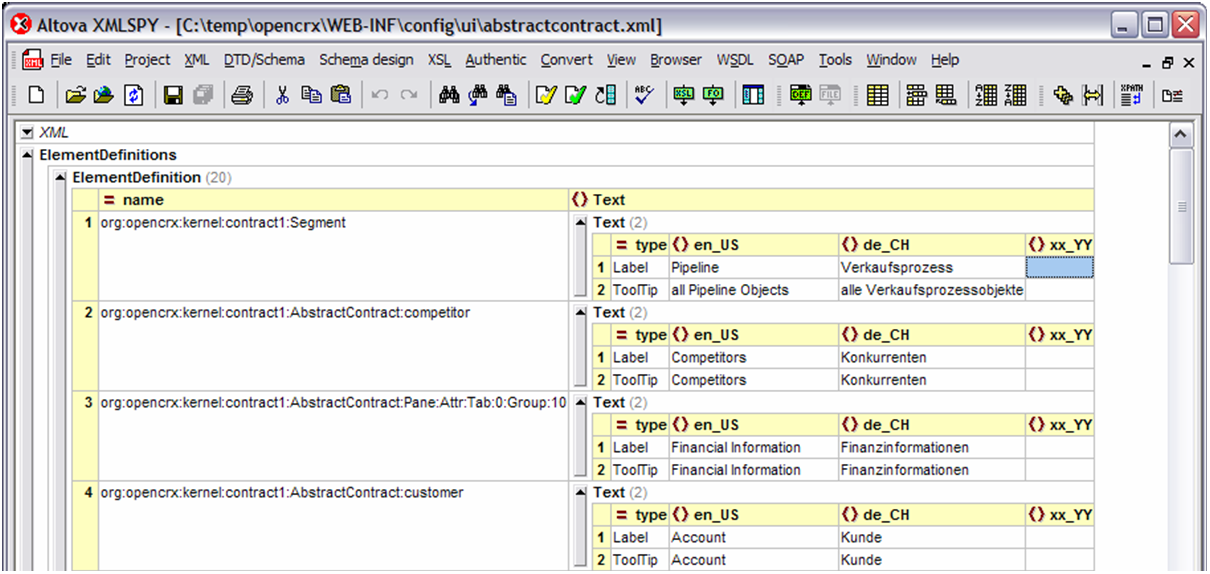Open the Convert menu
Viewport: 1210px width, 574px height.
click(566, 60)
